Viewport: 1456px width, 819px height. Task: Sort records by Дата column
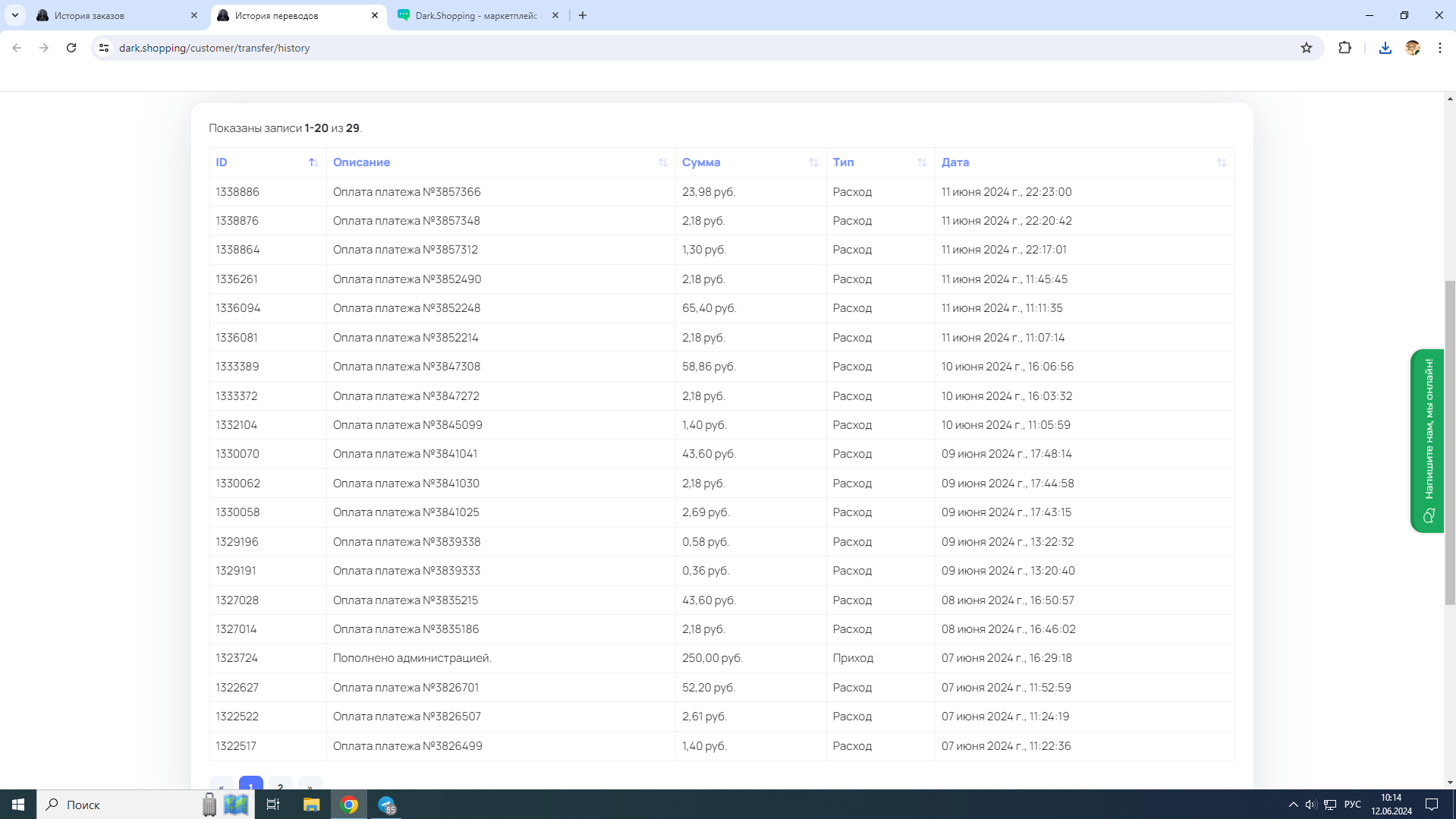click(x=1221, y=162)
